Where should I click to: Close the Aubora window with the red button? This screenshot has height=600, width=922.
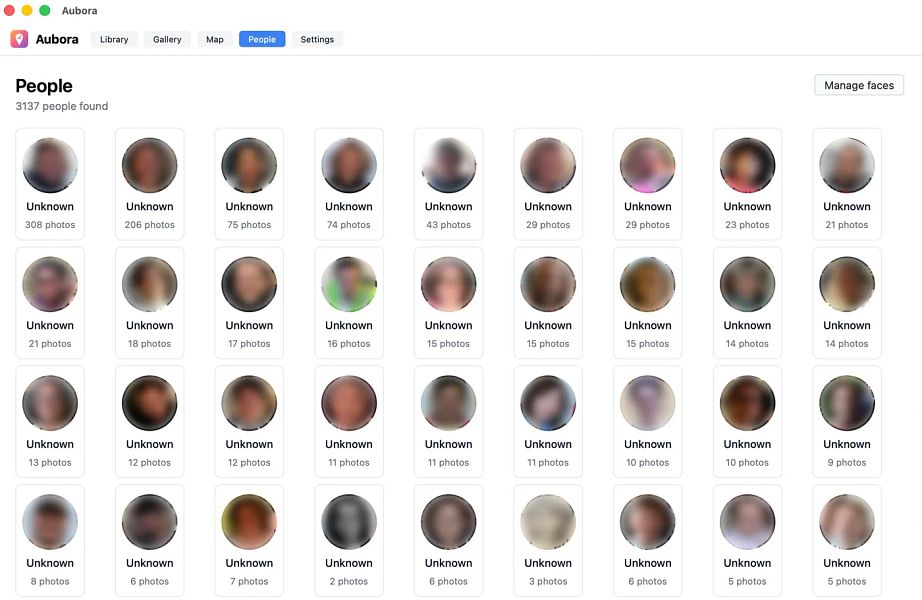click(x=9, y=11)
